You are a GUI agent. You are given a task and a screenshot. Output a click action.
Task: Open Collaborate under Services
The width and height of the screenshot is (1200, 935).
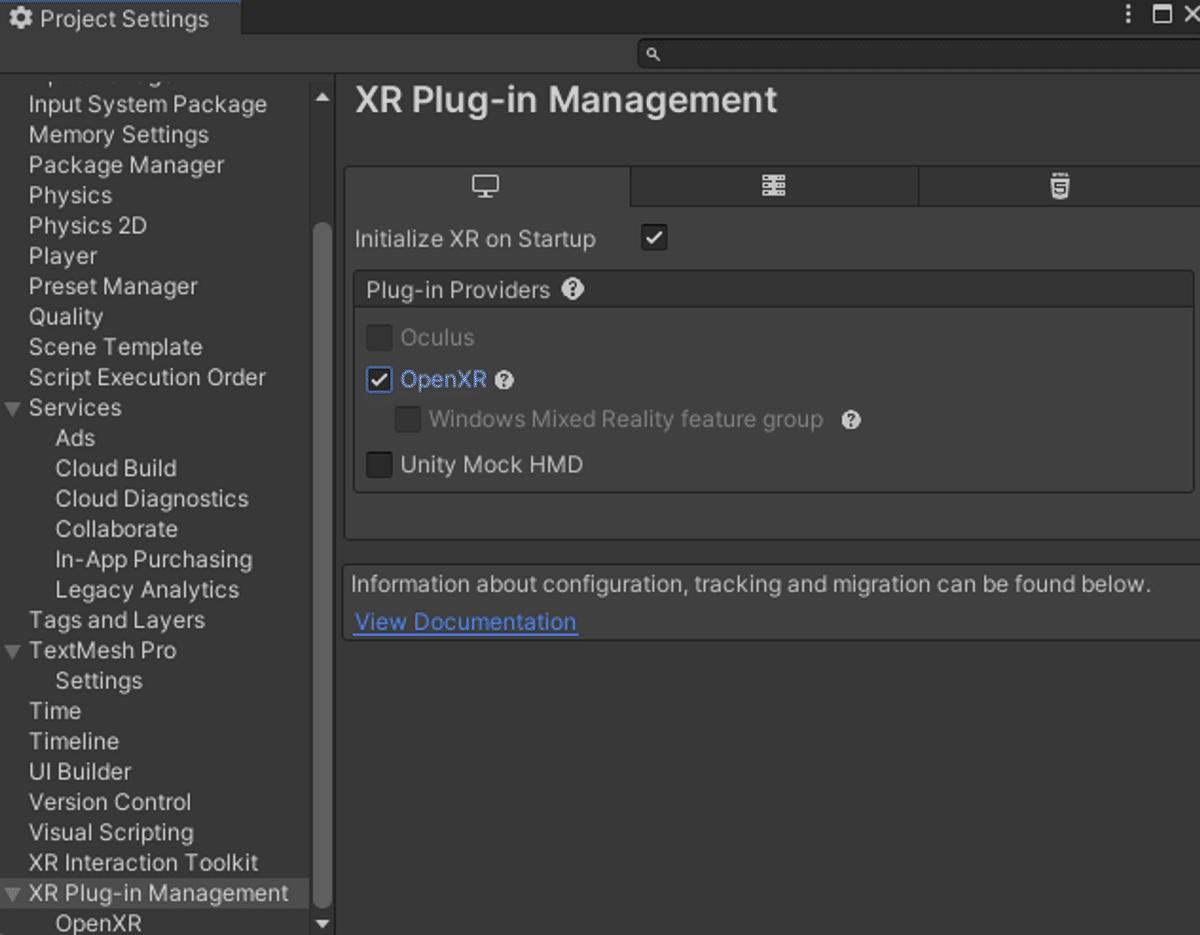coord(117,529)
